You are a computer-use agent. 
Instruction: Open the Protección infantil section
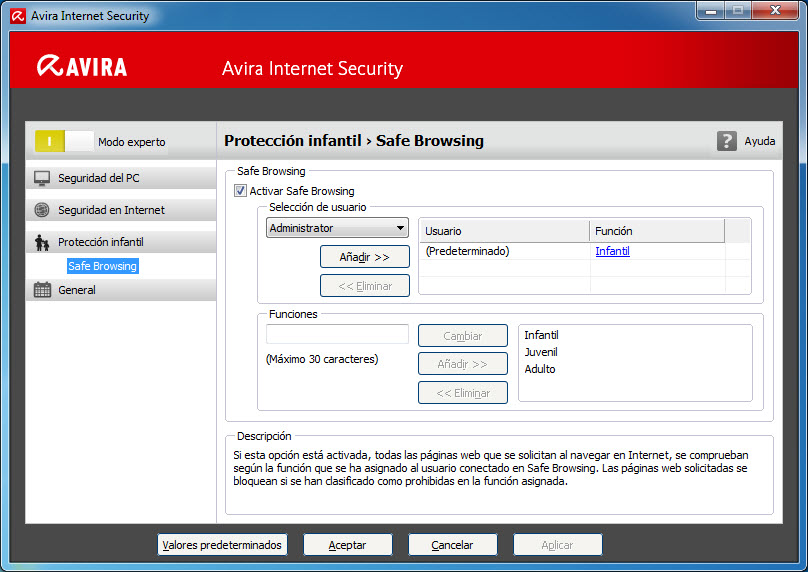tap(121, 242)
